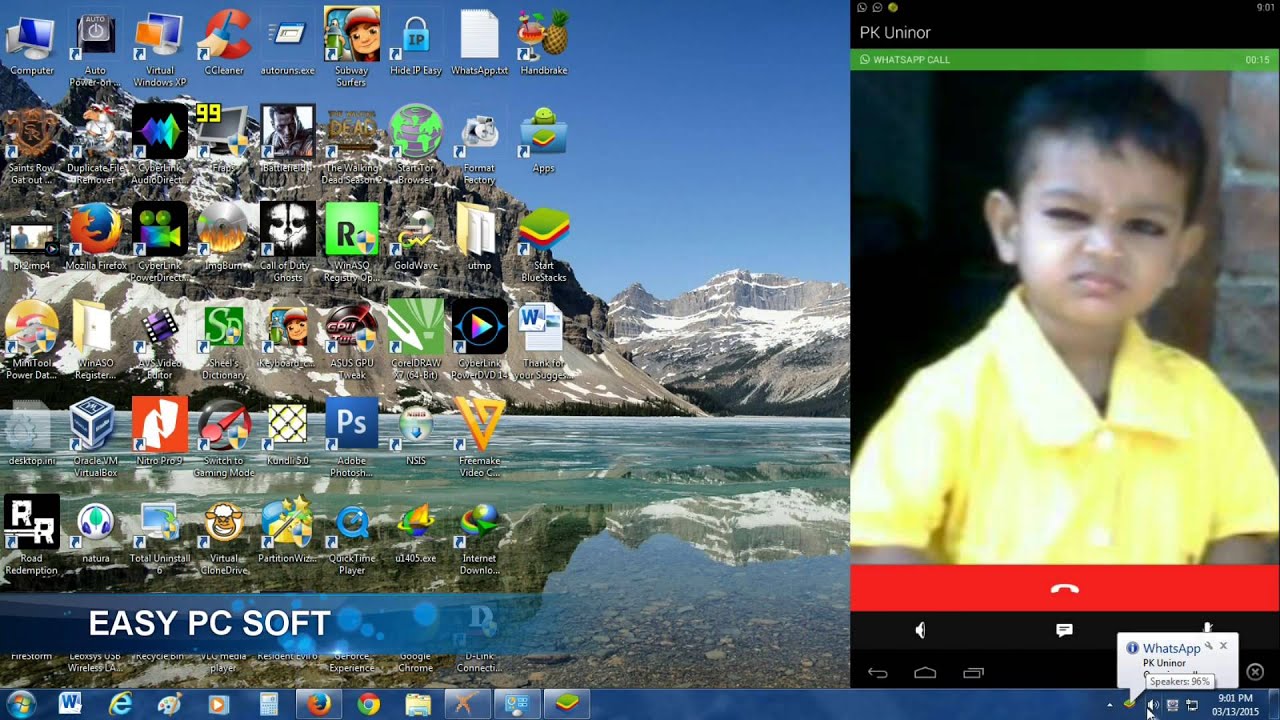
Task: Switch to BlueStacks in the taskbar
Action: 567,704
